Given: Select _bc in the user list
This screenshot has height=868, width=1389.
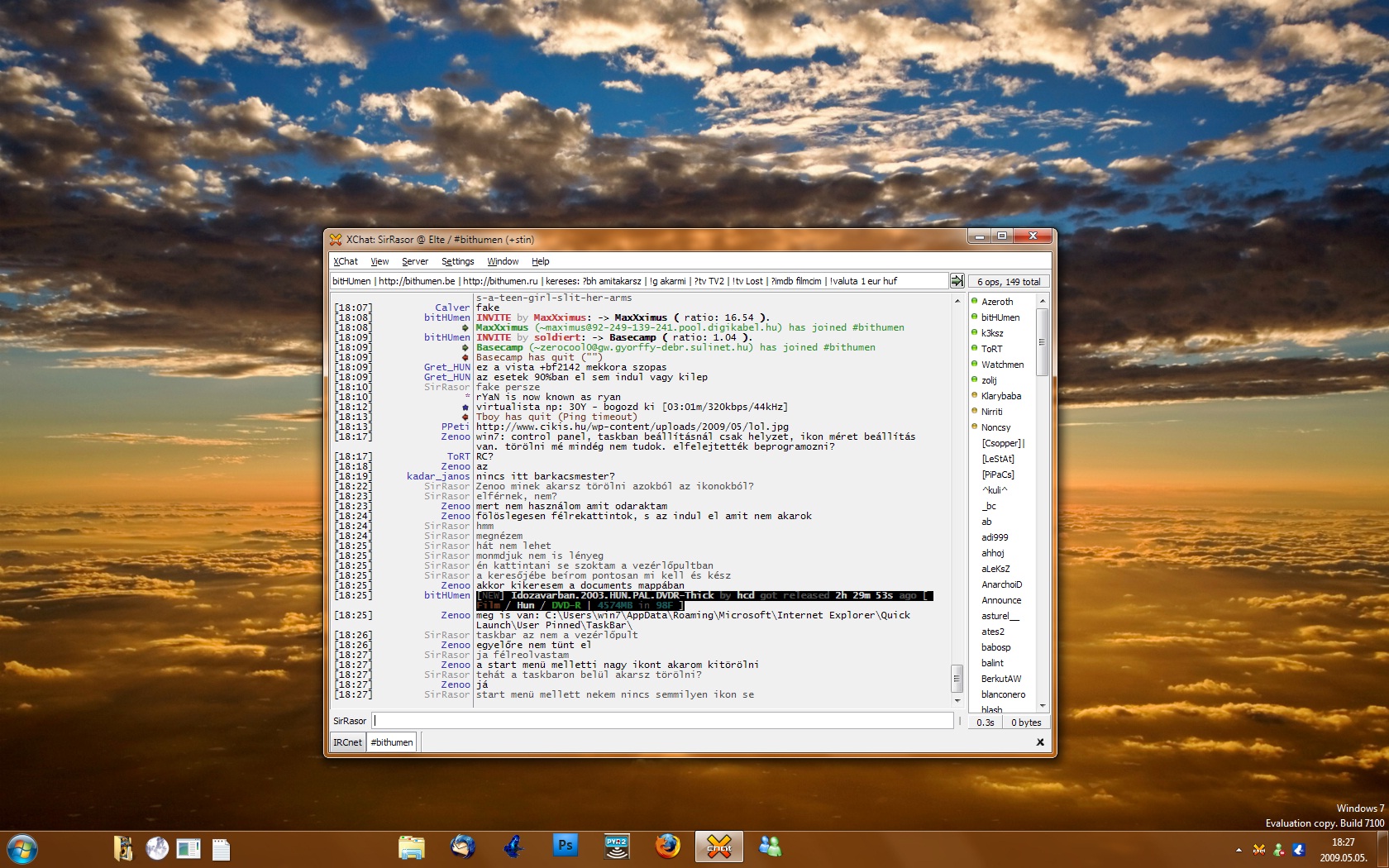Looking at the screenshot, I should (x=989, y=506).
